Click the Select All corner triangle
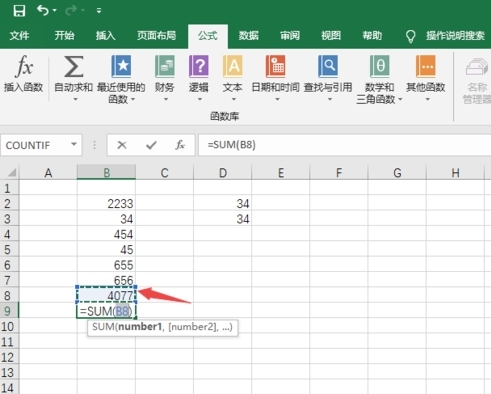Image resolution: width=491 pixels, height=394 pixels. [12, 173]
